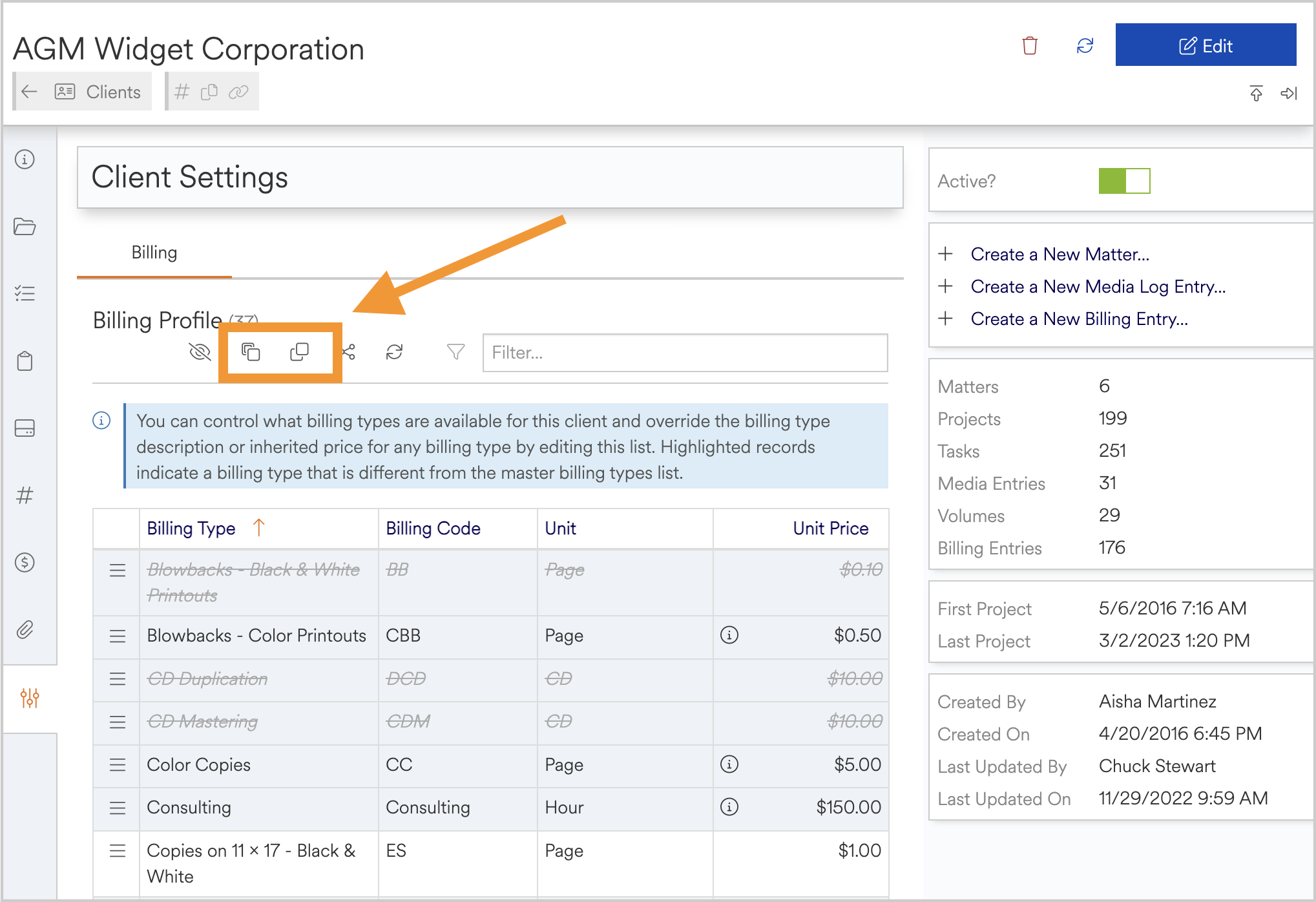The width and height of the screenshot is (1316, 902).
Task: Open the media drive section in the sidebar
Action: (25, 428)
